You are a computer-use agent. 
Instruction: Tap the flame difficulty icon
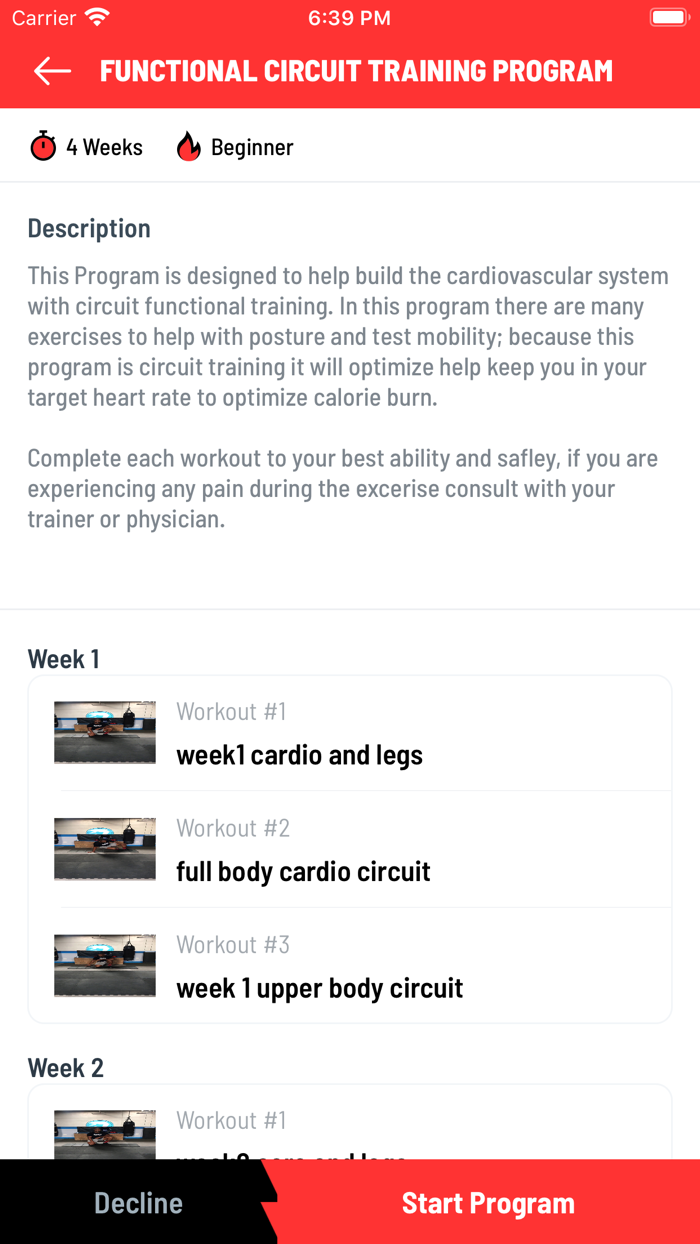188,146
